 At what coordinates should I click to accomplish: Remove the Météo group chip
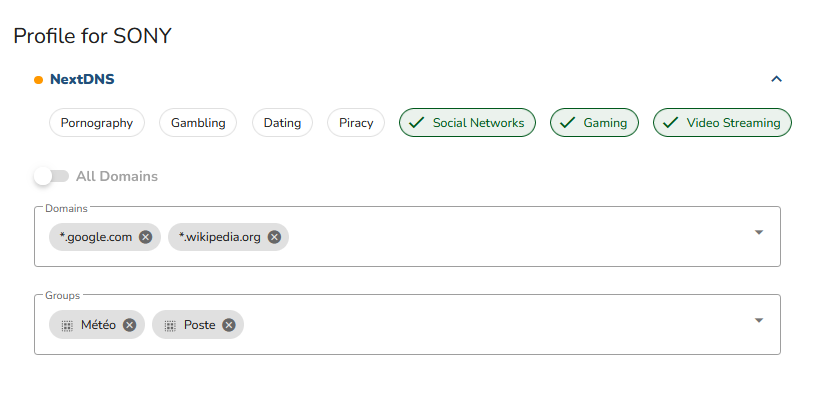pyautogui.click(x=130, y=325)
